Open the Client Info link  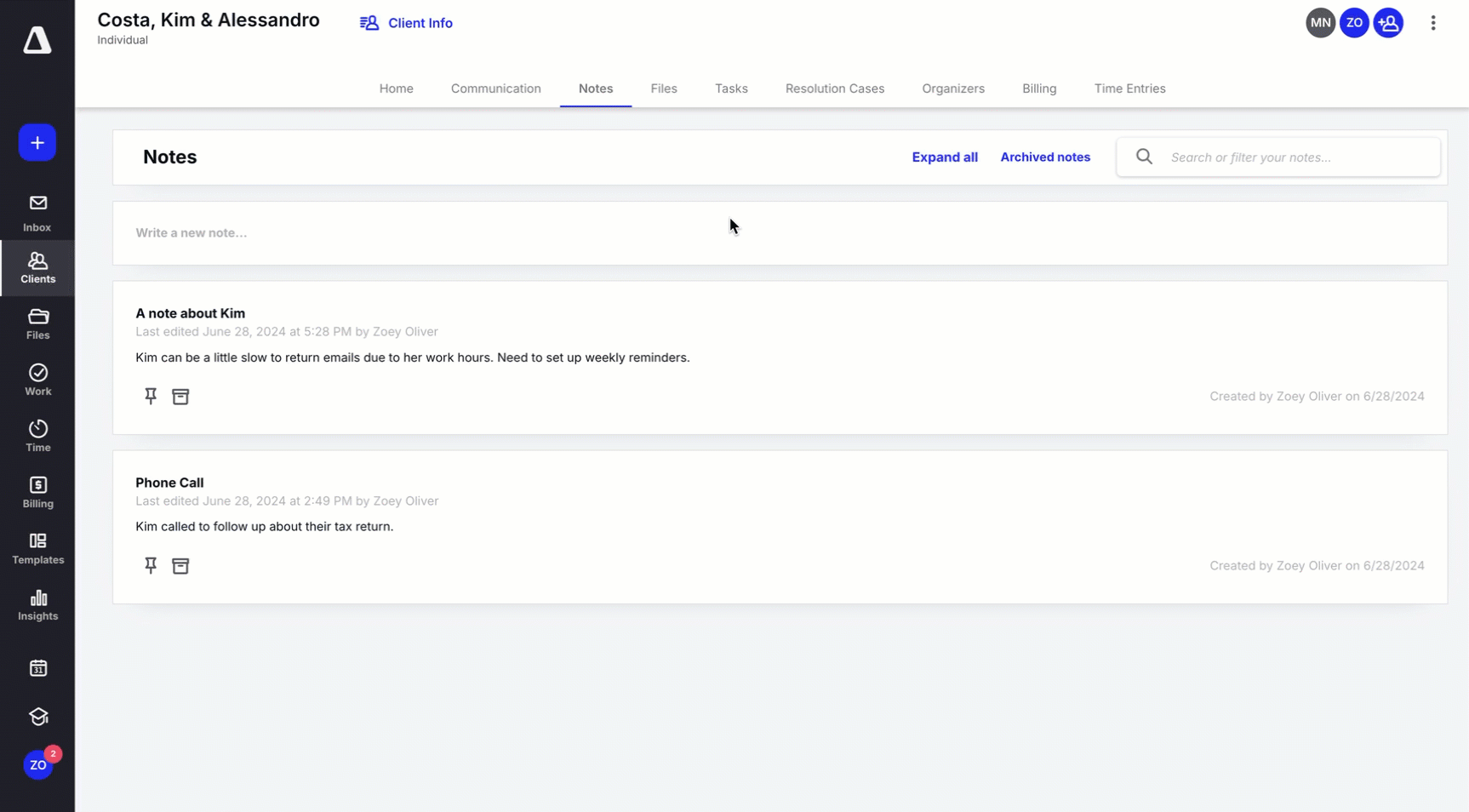[x=406, y=23]
